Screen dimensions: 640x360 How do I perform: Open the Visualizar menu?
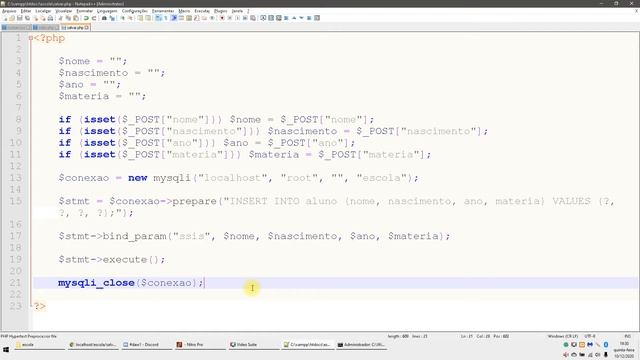64,11
